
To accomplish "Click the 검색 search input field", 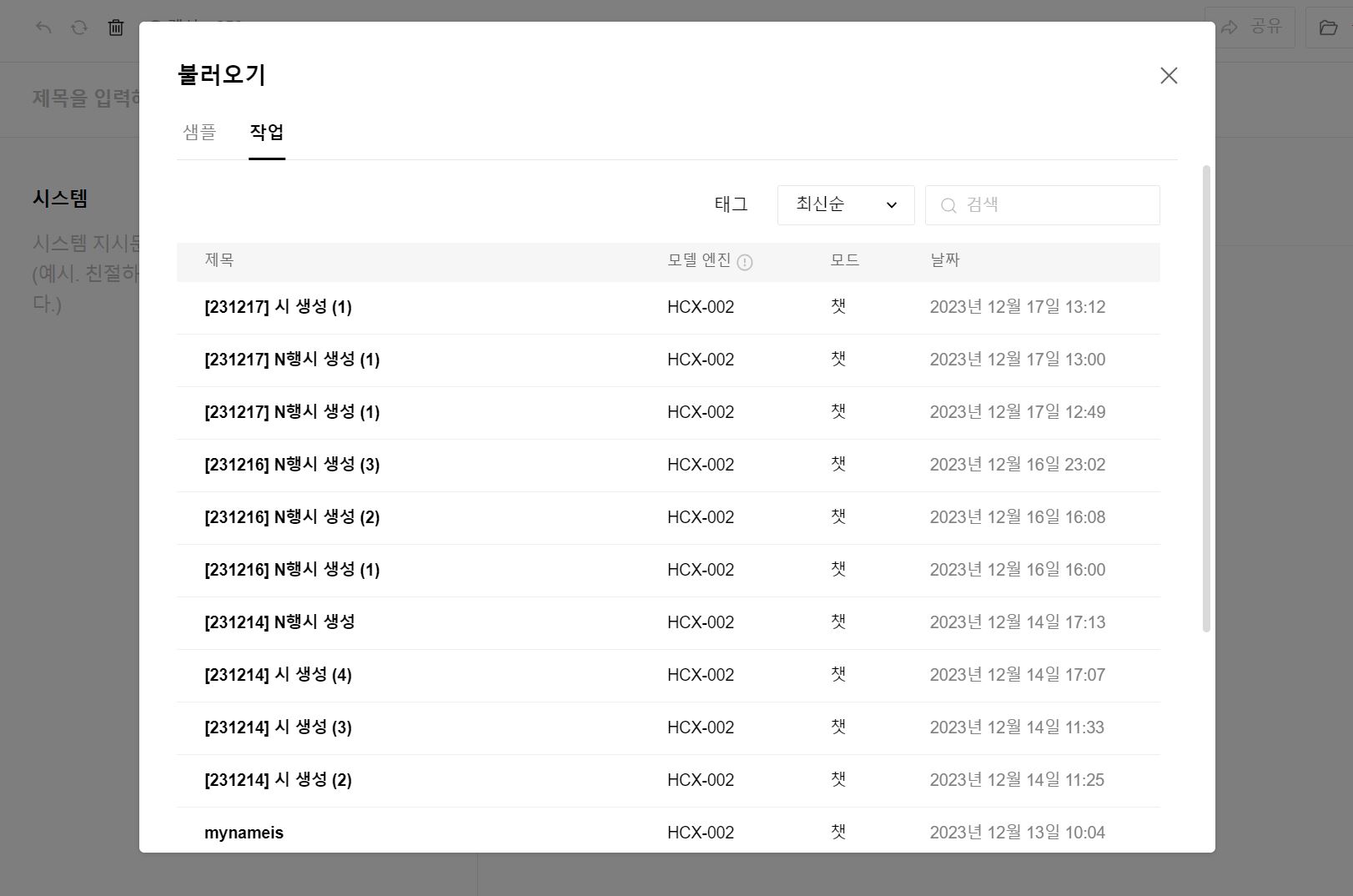I will click(x=1043, y=205).
